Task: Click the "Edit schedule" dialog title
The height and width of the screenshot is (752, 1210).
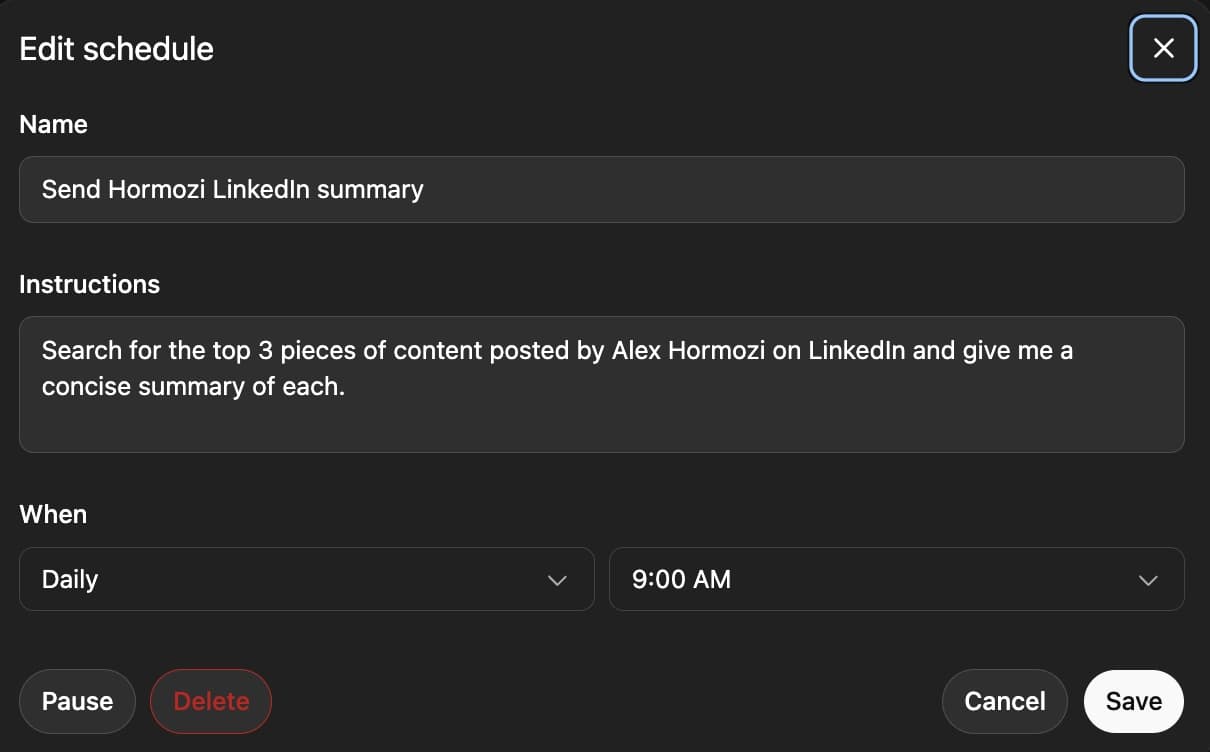Action: coord(117,49)
